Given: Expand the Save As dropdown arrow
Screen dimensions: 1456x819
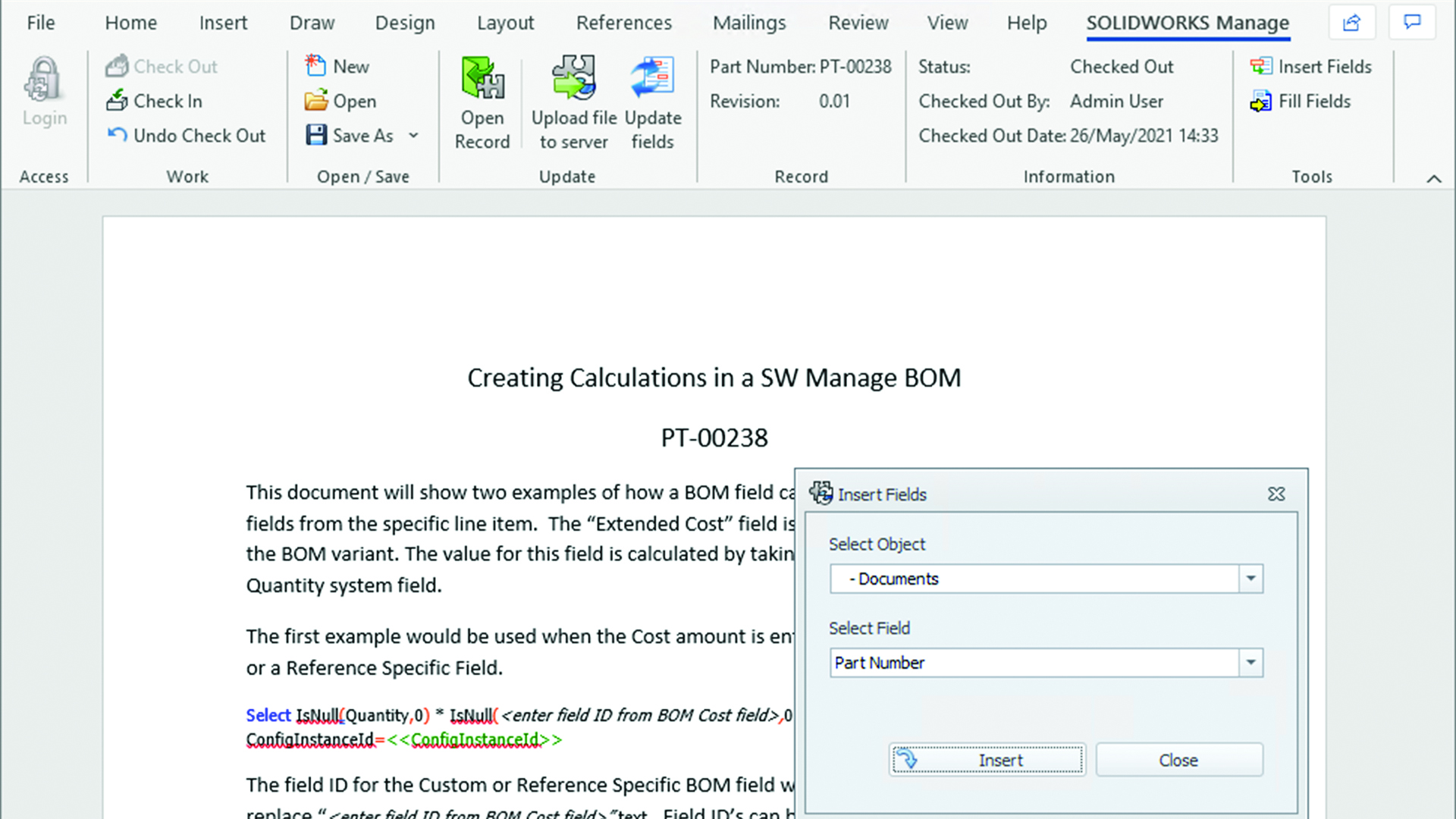Looking at the screenshot, I should 413,136.
